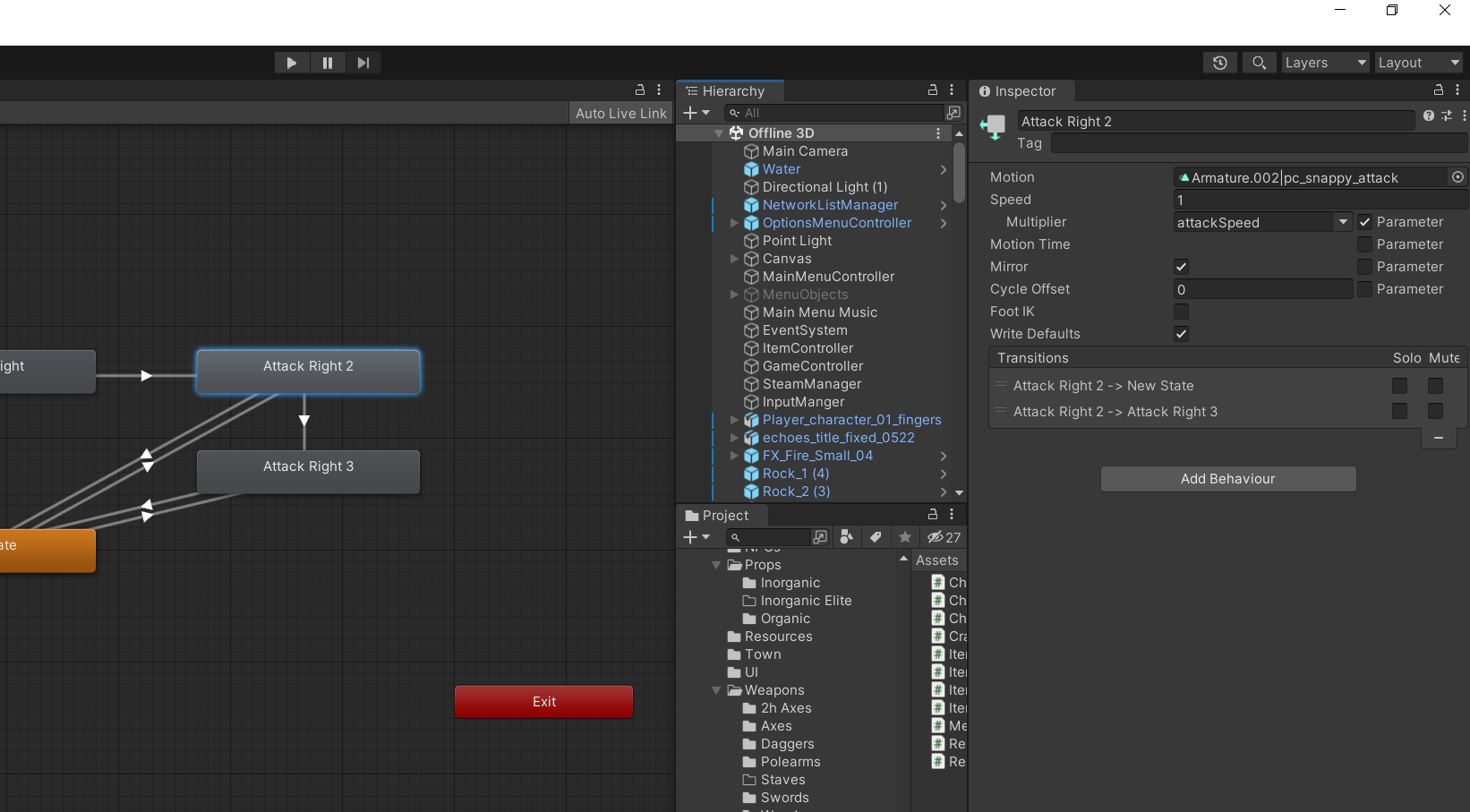Open the undo history icon

coord(1219,63)
